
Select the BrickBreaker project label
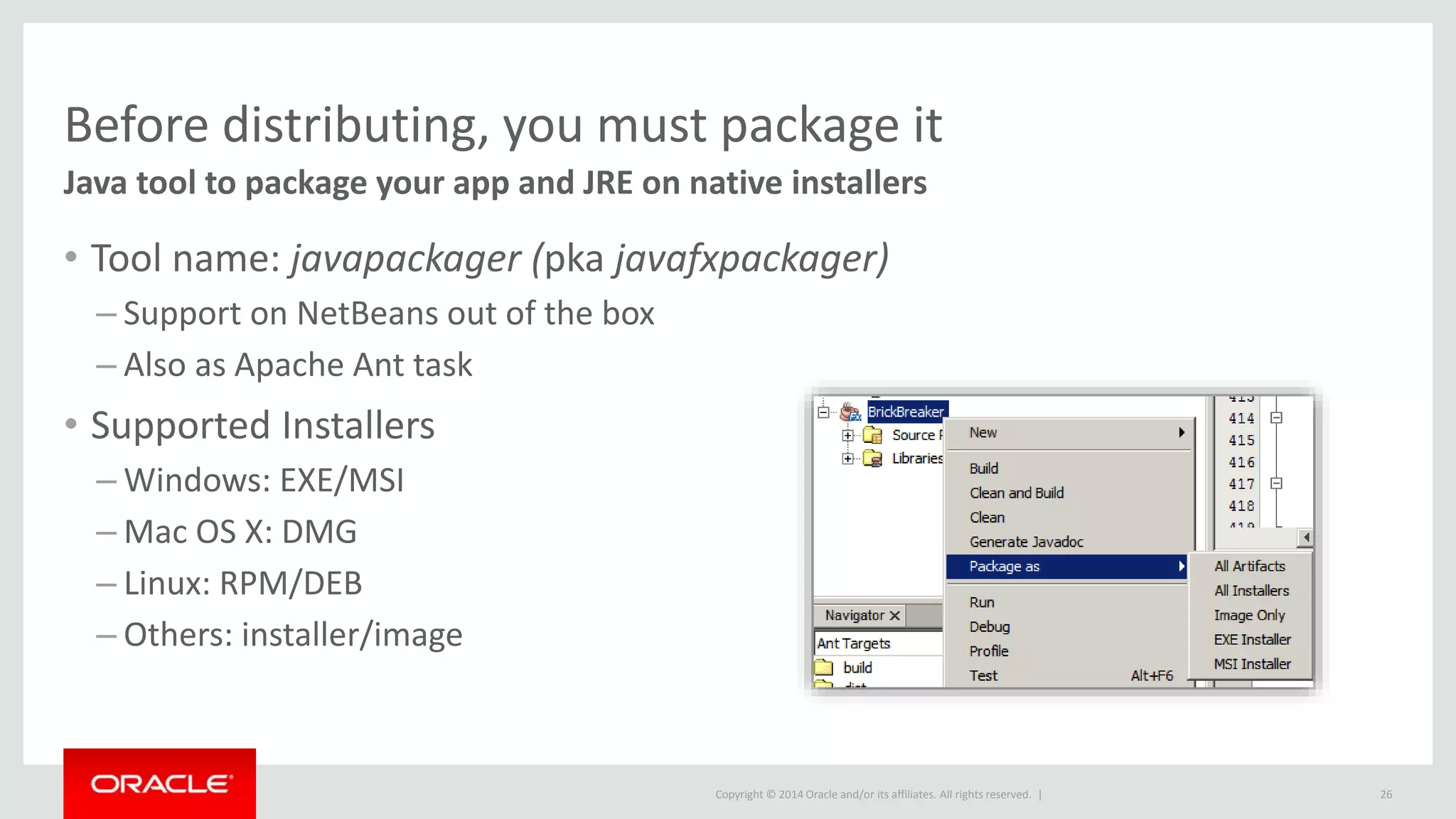click(906, 412)
